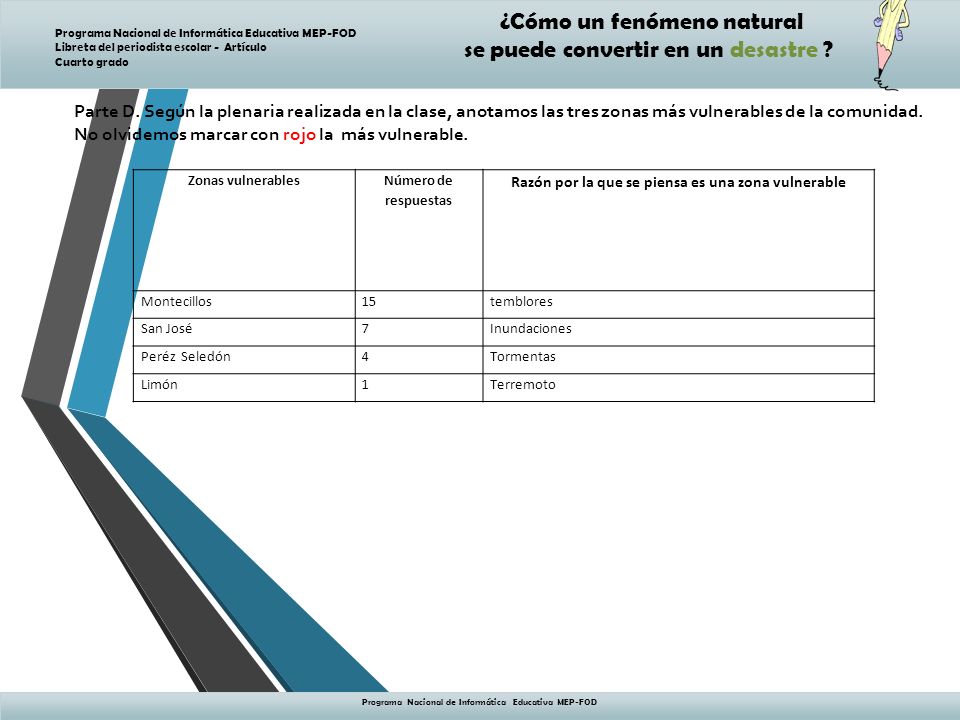The width and height of the screenshot is (960, 720).
Task: Click the red word 'rojo'
Action: 299,135
